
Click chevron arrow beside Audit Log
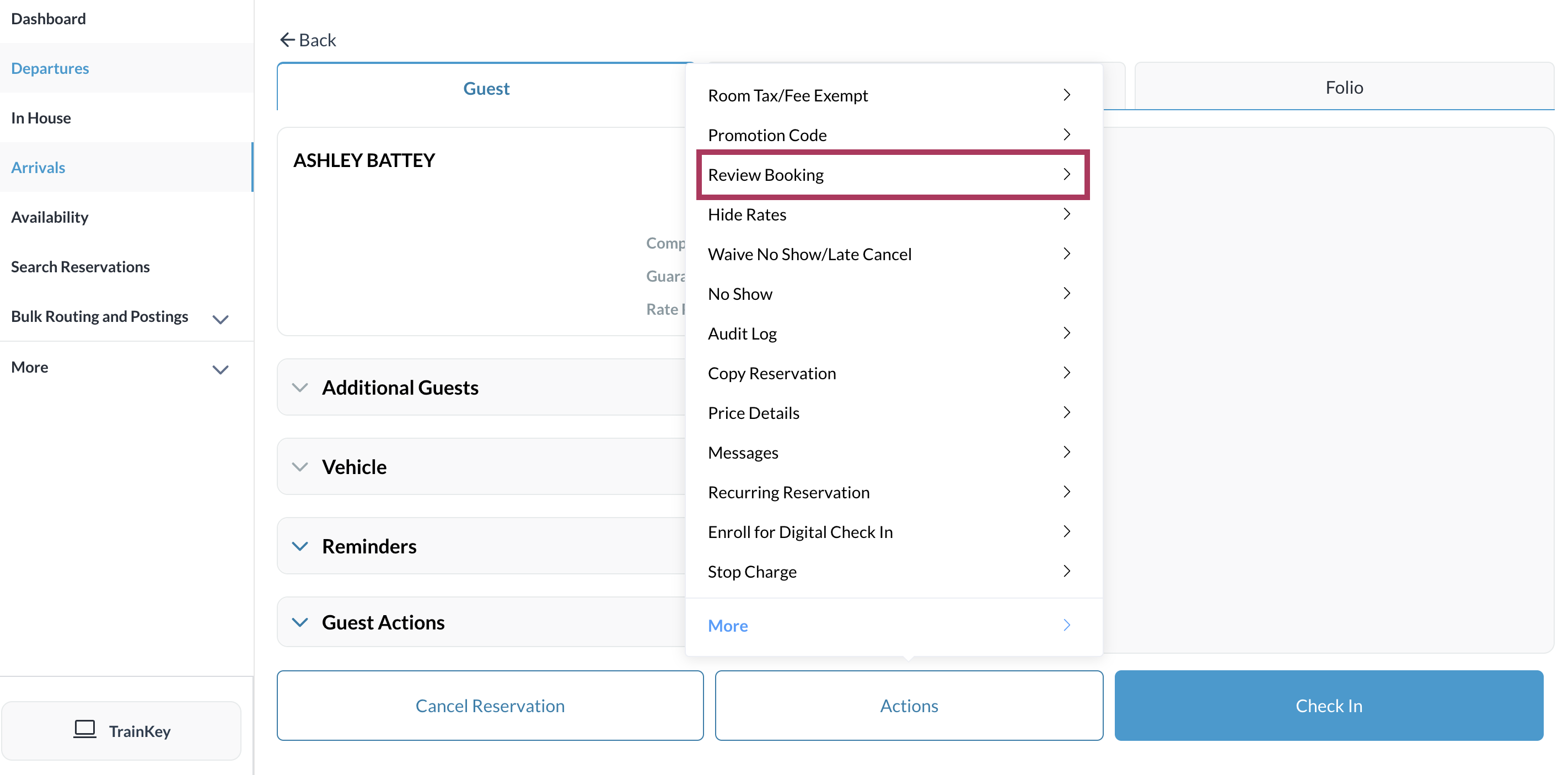1066,333
